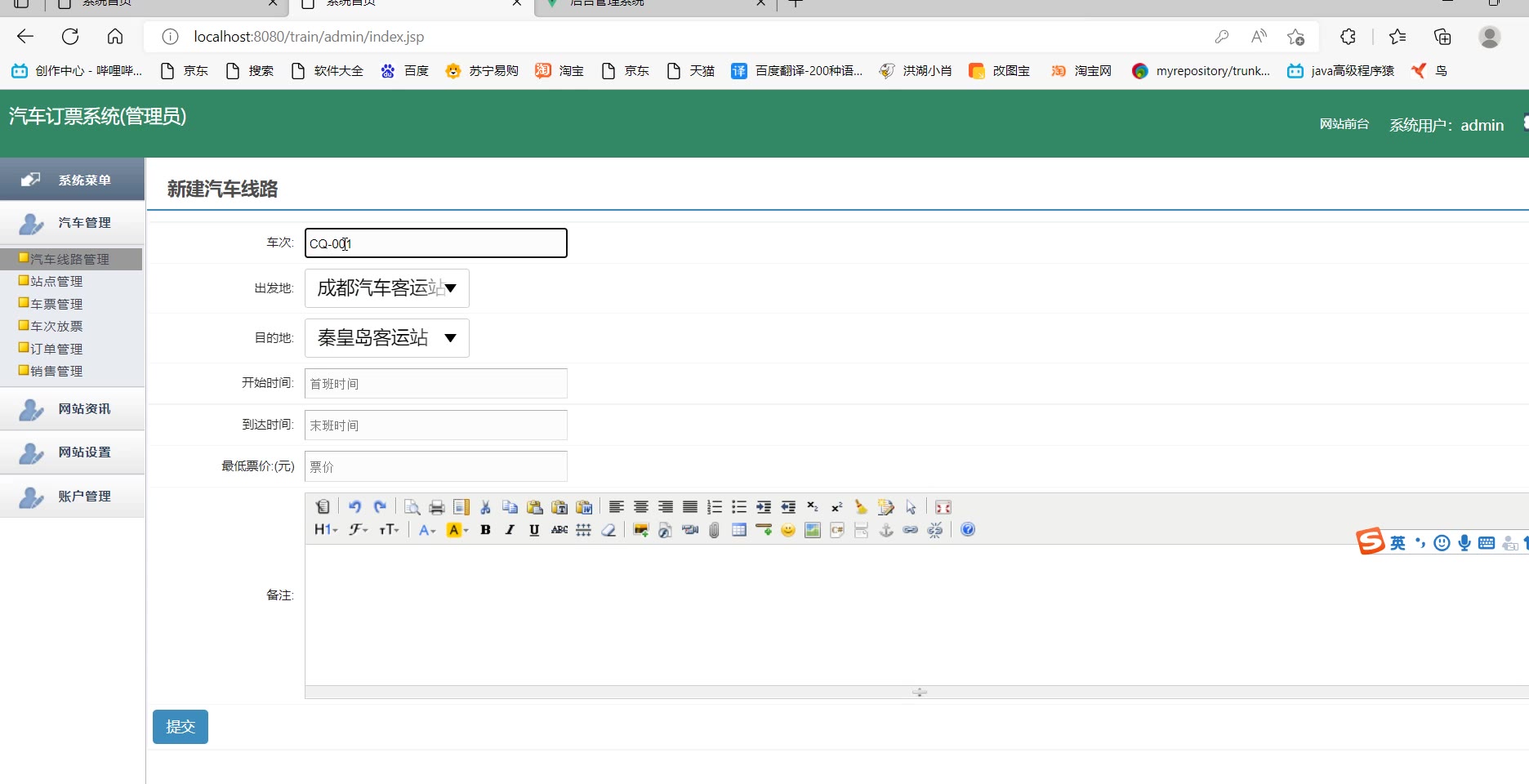Insert an anchor in the editor
Screen dimensions: 1529x784
886,530
